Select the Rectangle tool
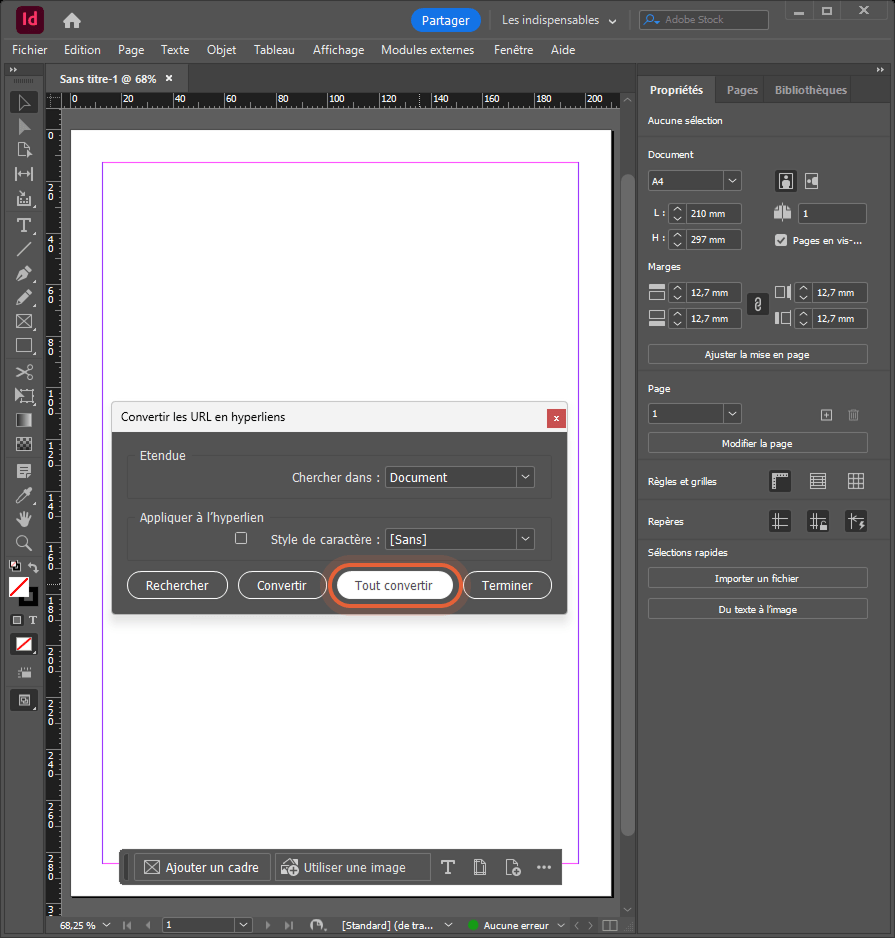Image resolution: width=895 pixels, height=938 pixels. tap(24, 346)
